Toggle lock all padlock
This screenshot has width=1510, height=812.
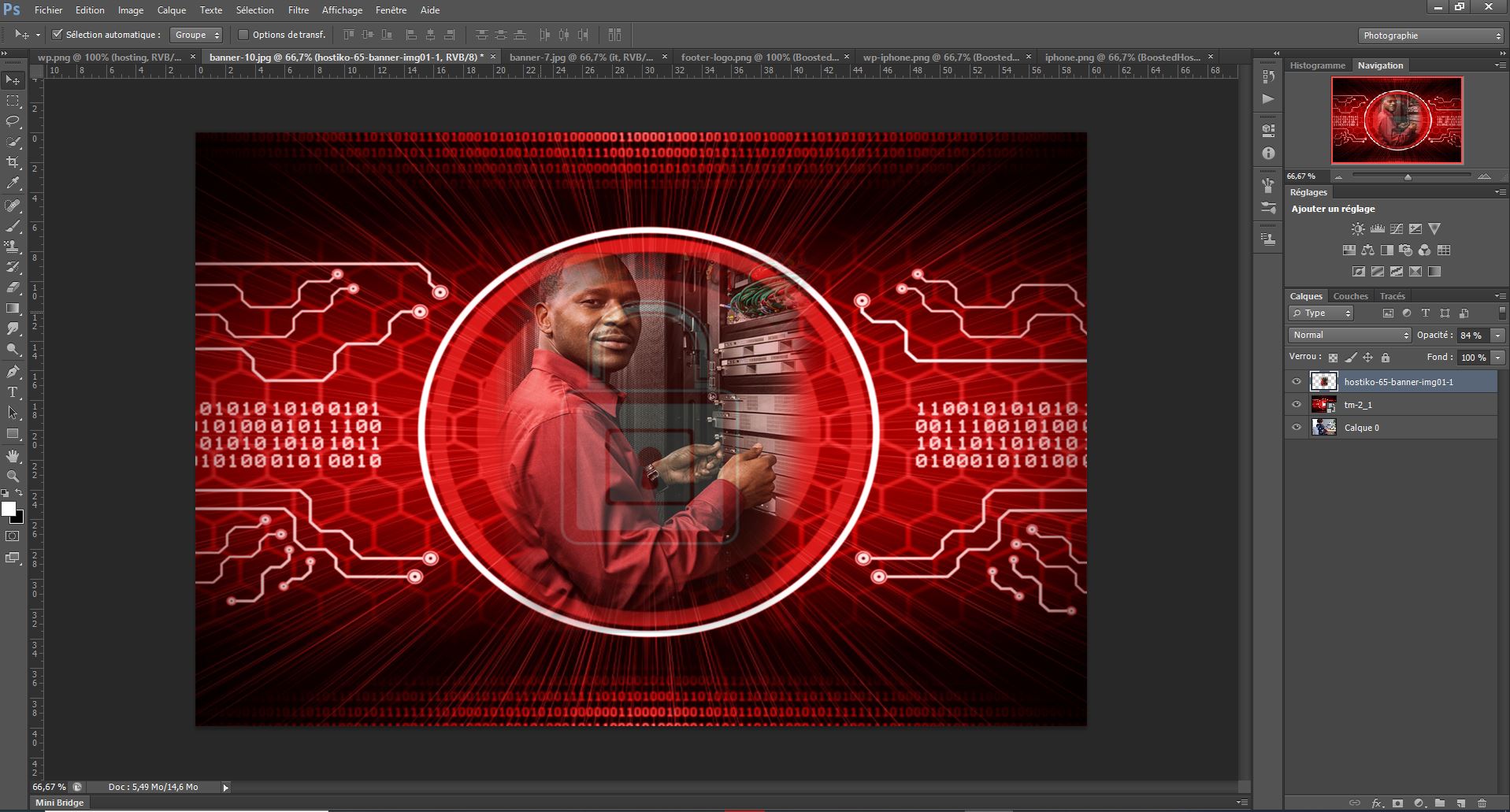tap(1386, 358)
